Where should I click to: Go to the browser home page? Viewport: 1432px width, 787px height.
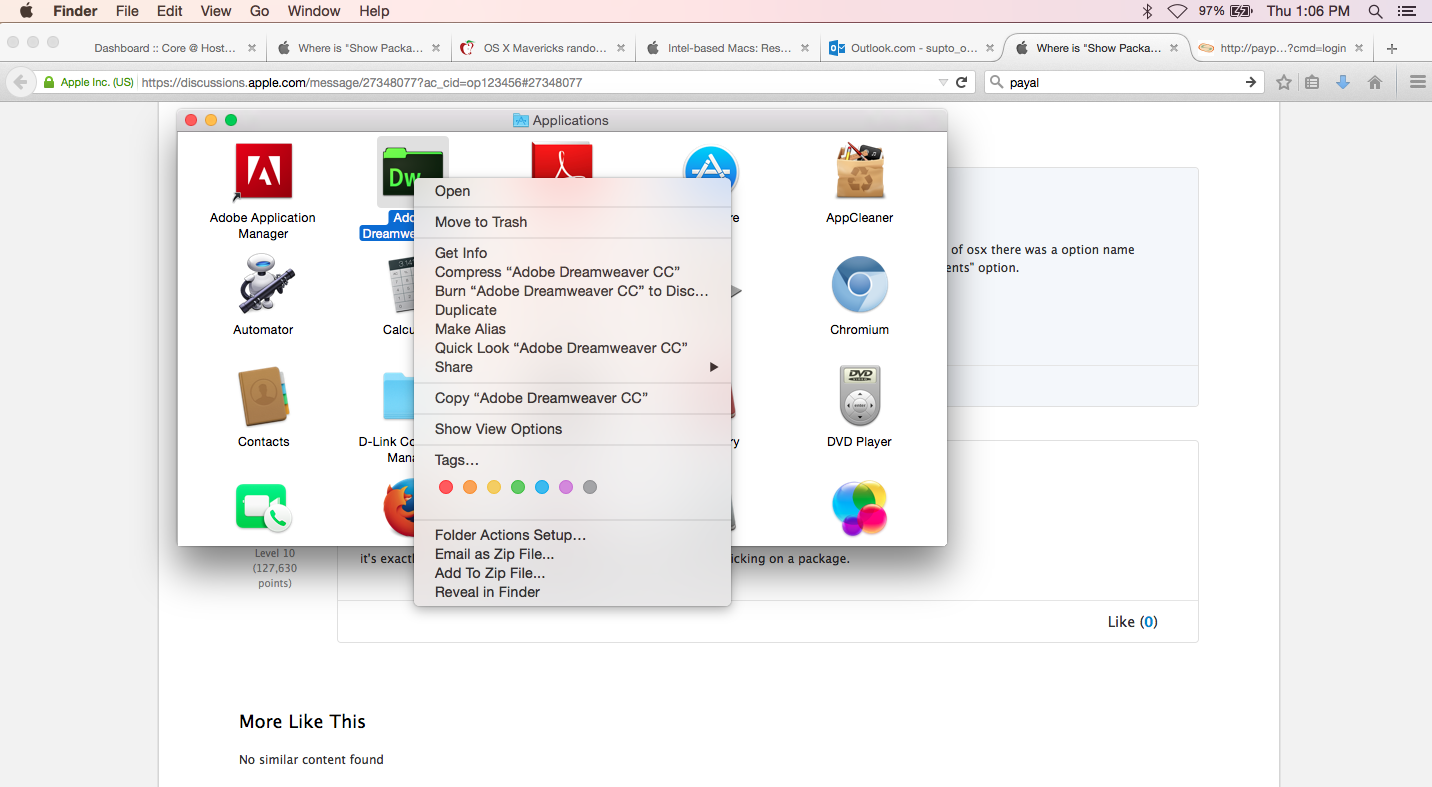[1375, 82]
